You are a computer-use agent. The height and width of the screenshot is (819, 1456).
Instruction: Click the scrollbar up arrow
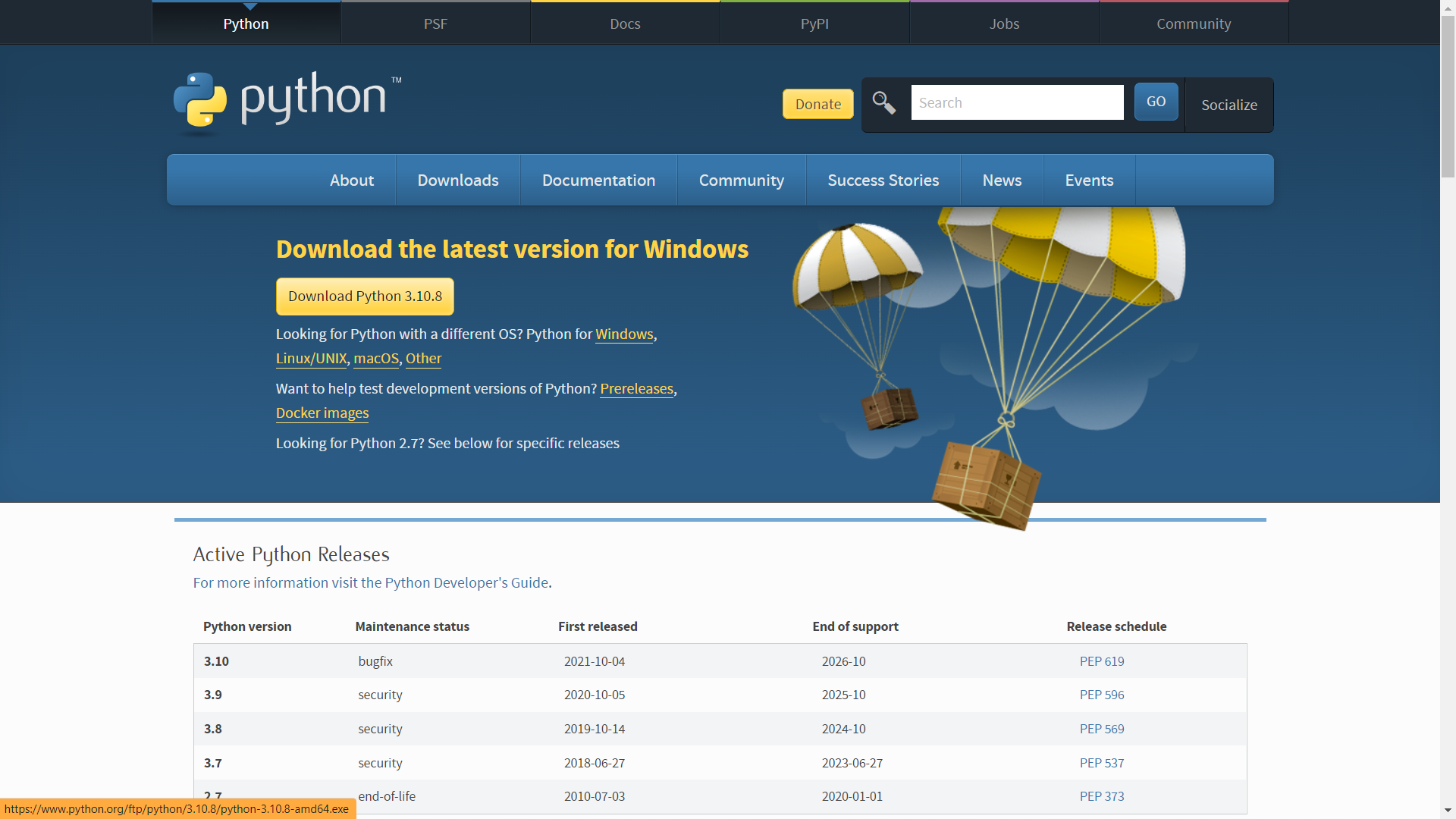click(1448, 7)
